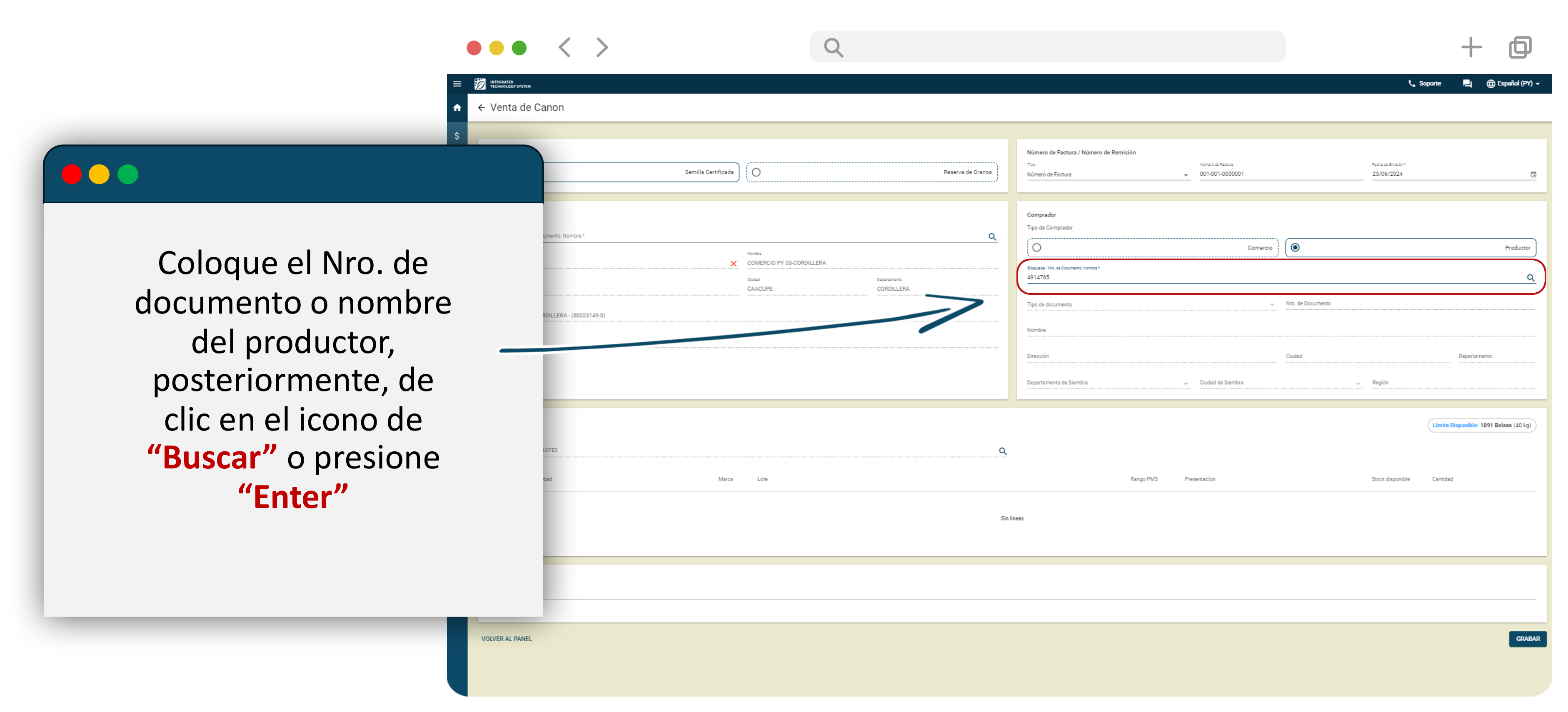Click the Soporte header item
The height and width of the screenshot is (712, 1568).
(1424, 84)
